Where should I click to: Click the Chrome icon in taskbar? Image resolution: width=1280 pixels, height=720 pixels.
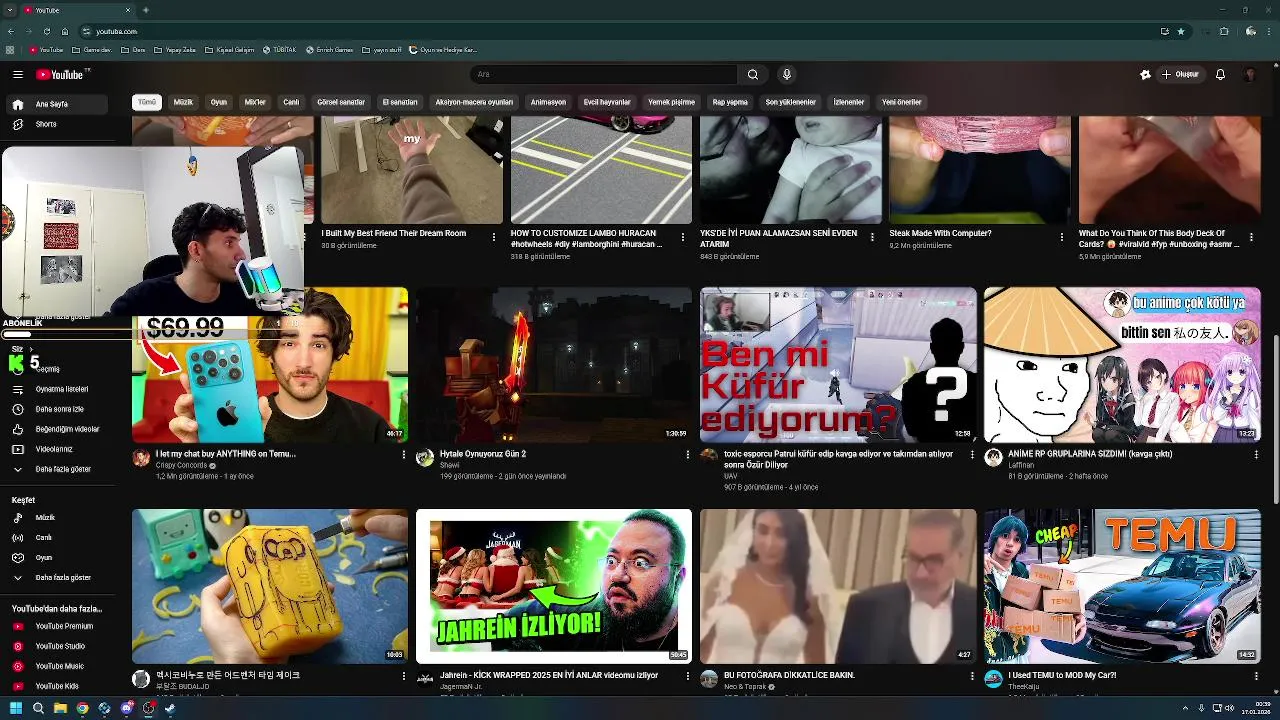click(82, 708)
